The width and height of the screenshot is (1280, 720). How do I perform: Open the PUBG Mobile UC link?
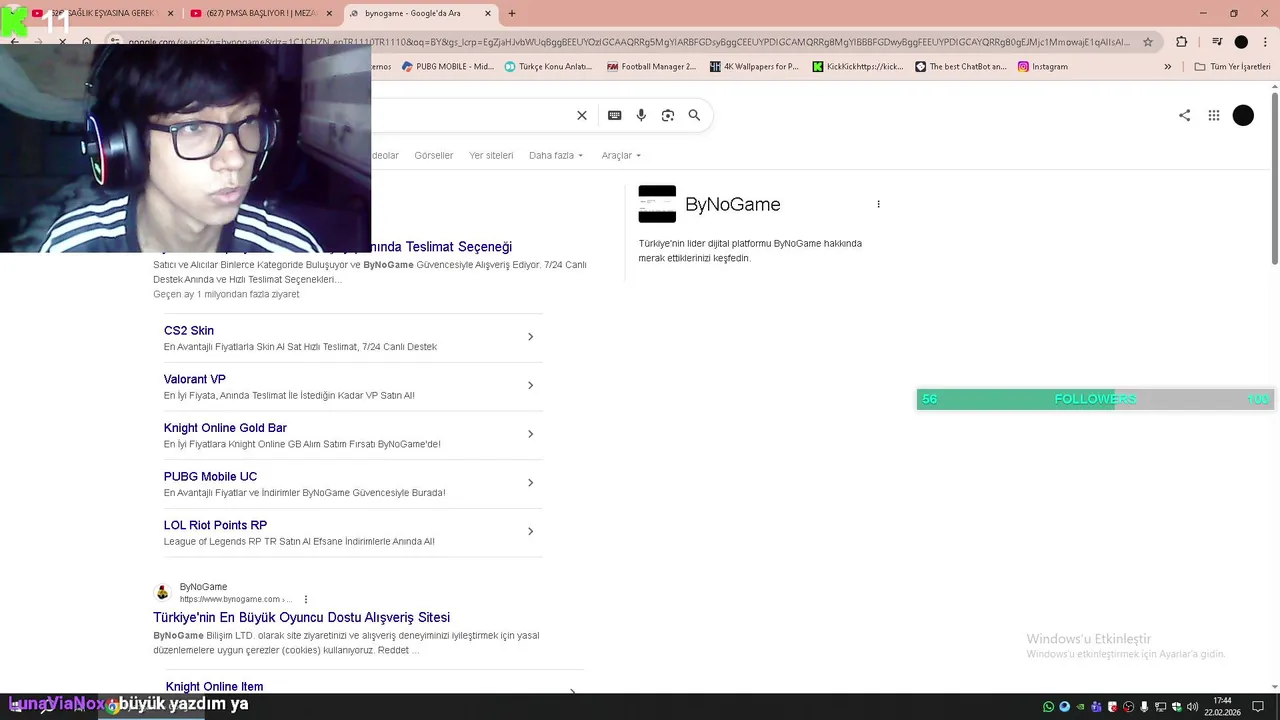pyautogui.click(x=210, y=476)
